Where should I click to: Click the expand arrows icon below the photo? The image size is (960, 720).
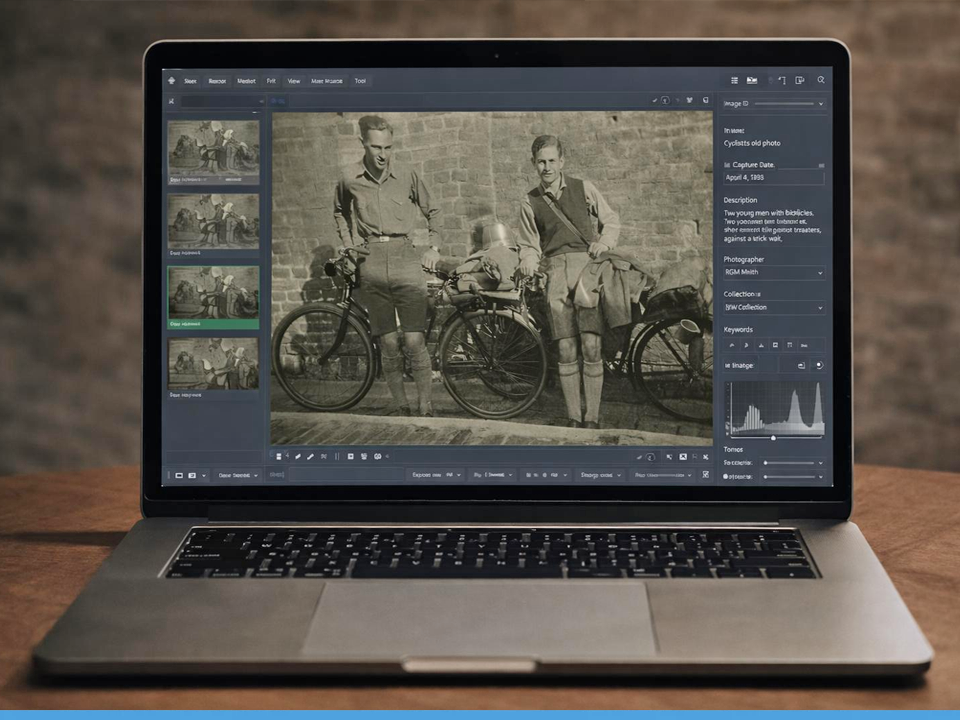coord(705,457)
